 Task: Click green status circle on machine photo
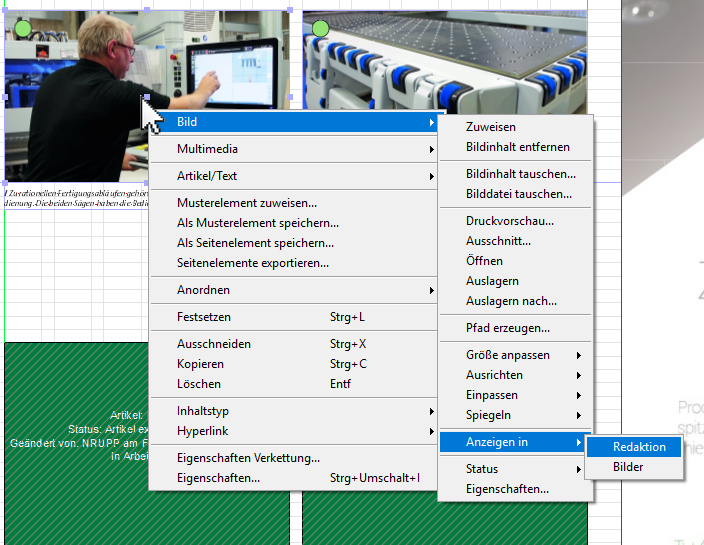coord(320,28)
